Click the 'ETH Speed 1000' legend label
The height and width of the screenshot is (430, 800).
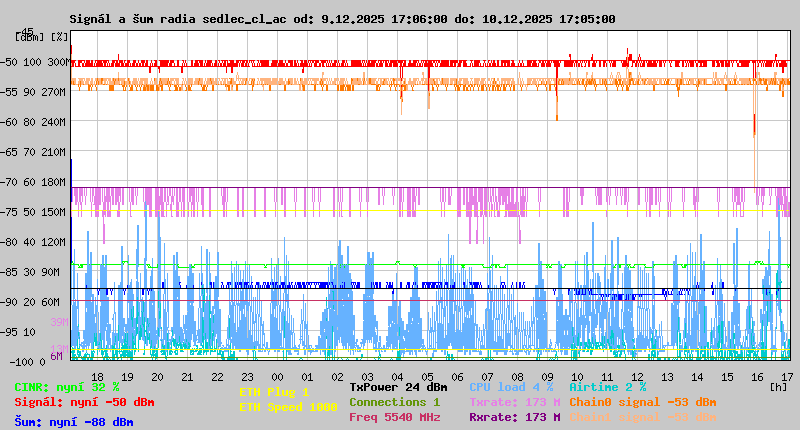click(x=288, y=407)
